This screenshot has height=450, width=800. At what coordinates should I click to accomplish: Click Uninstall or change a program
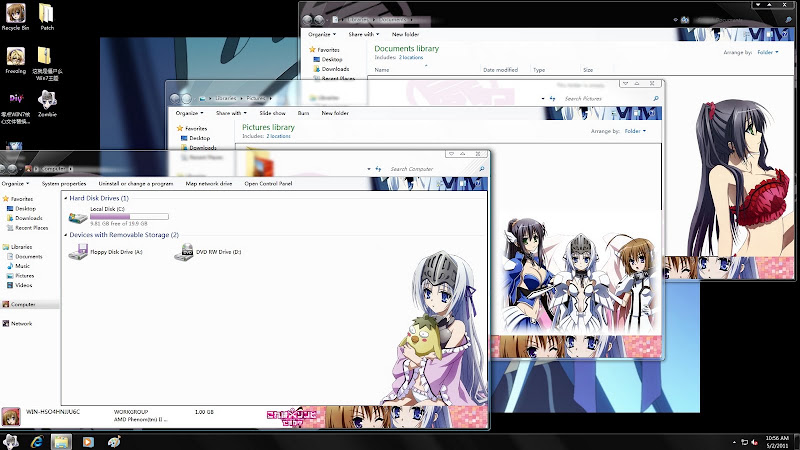click(136, 183)
